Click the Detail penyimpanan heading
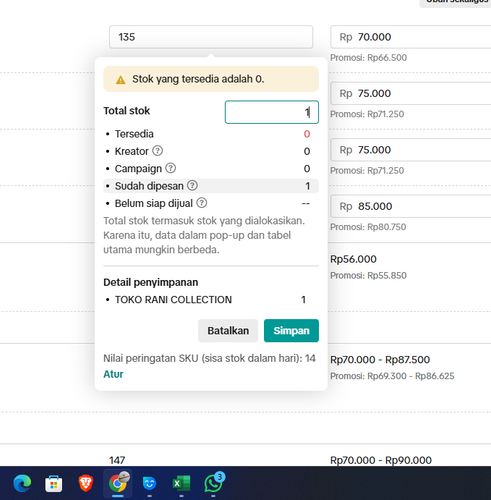 point(151,282)
